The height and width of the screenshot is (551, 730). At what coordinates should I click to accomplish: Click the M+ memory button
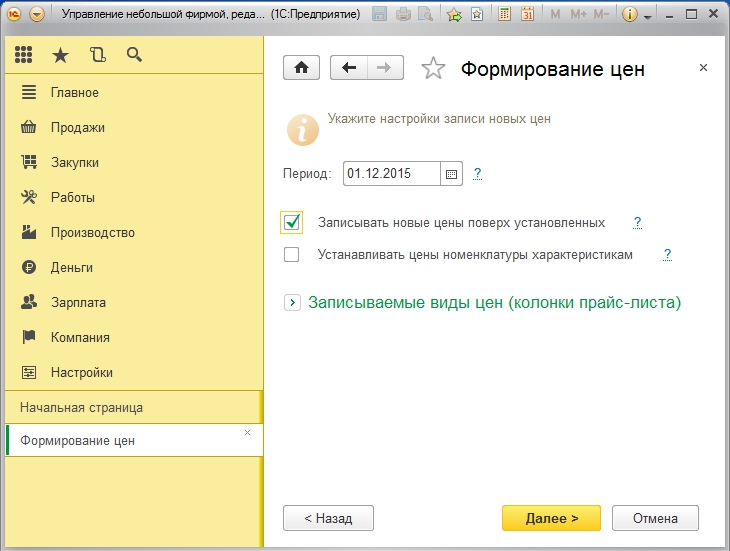point(579,14)
